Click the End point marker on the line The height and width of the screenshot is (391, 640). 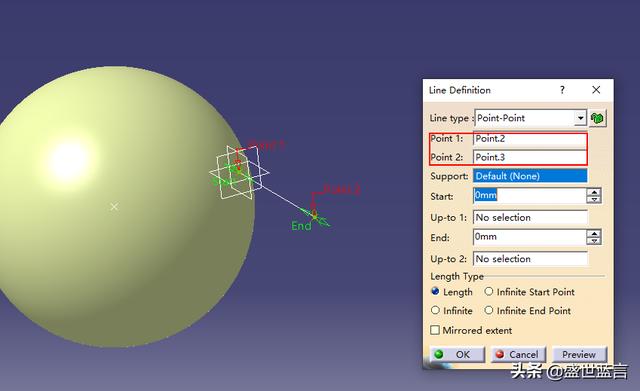point(314,215)
